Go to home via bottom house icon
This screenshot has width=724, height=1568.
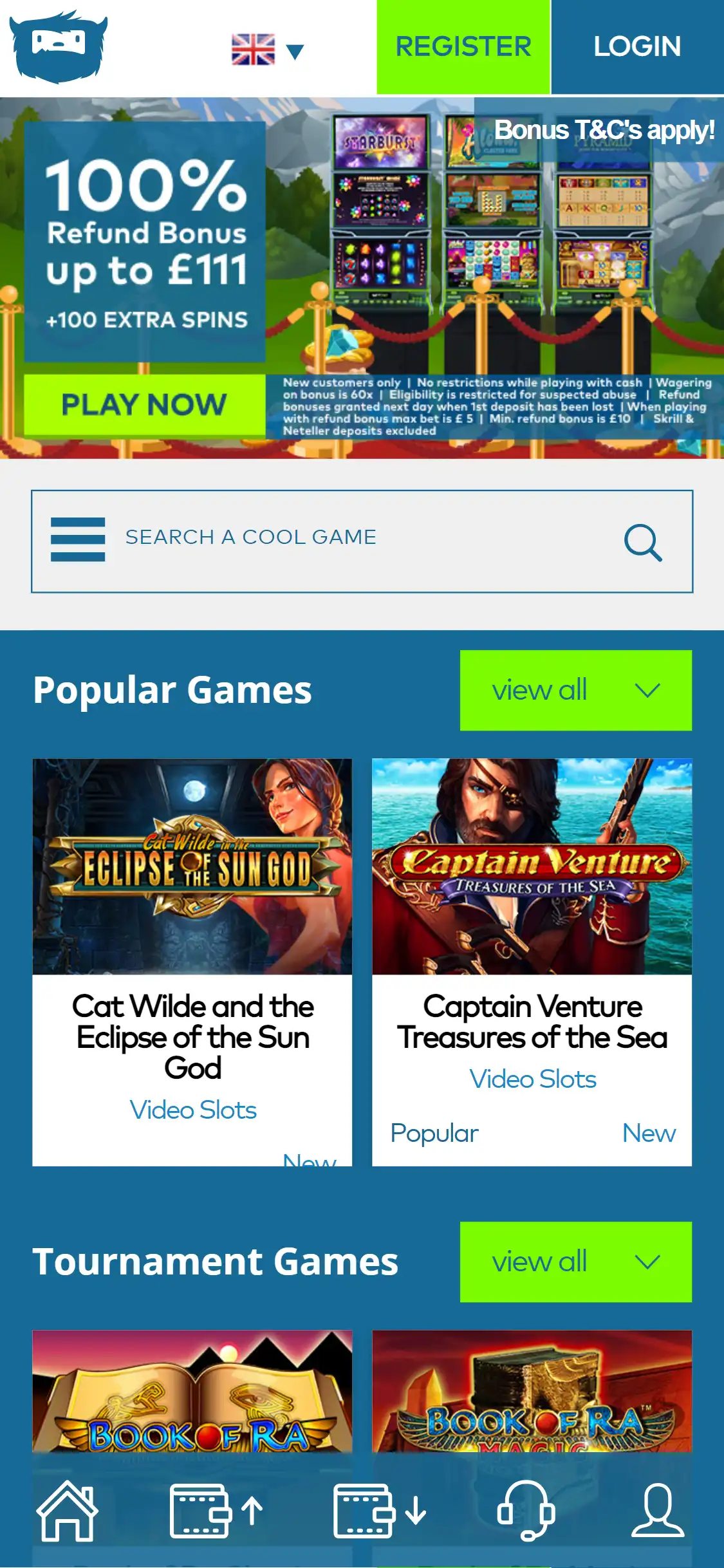(x=67, y=1511)
